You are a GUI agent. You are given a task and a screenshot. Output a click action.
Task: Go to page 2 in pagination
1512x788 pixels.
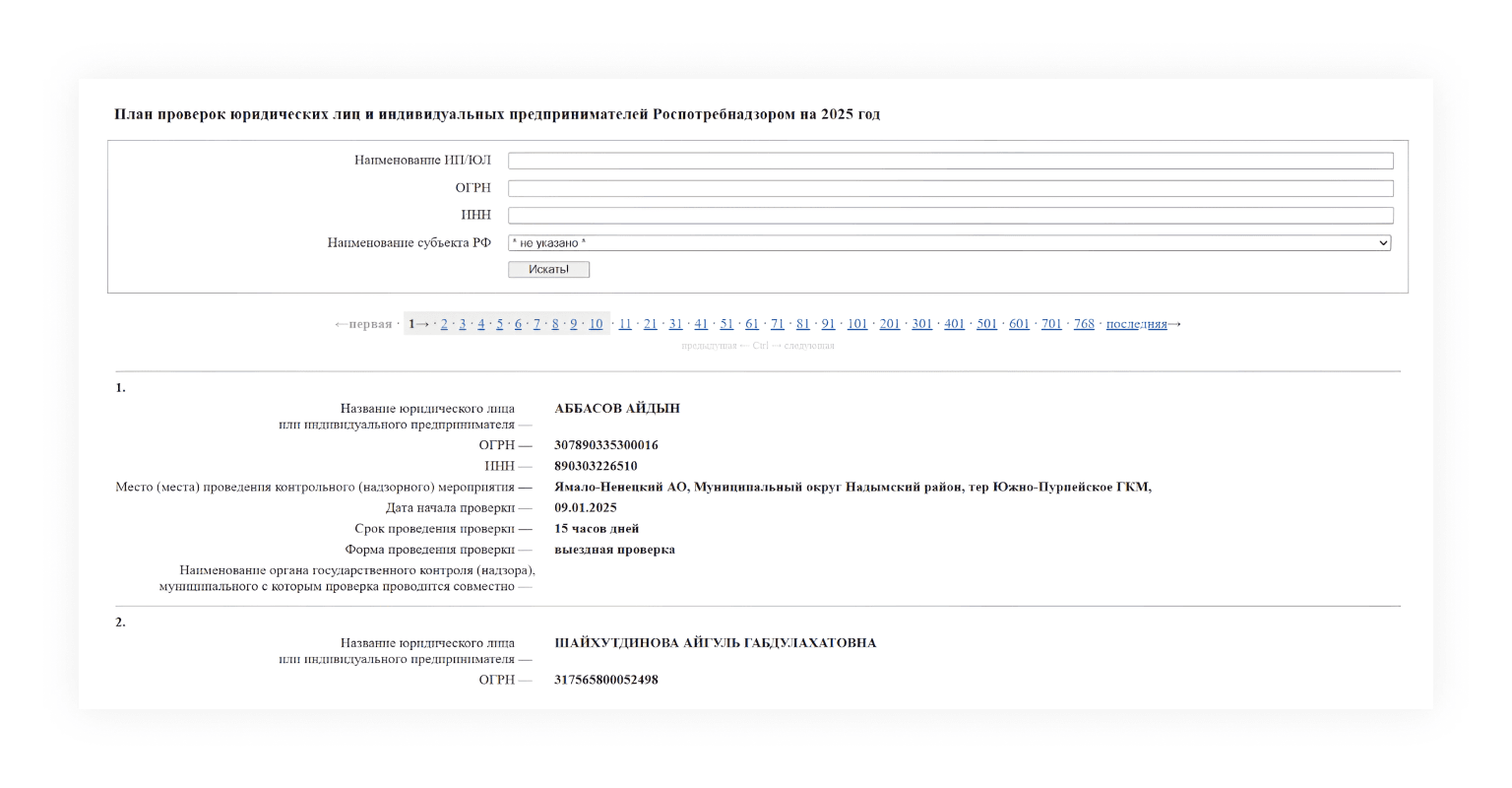click(444, 324)
